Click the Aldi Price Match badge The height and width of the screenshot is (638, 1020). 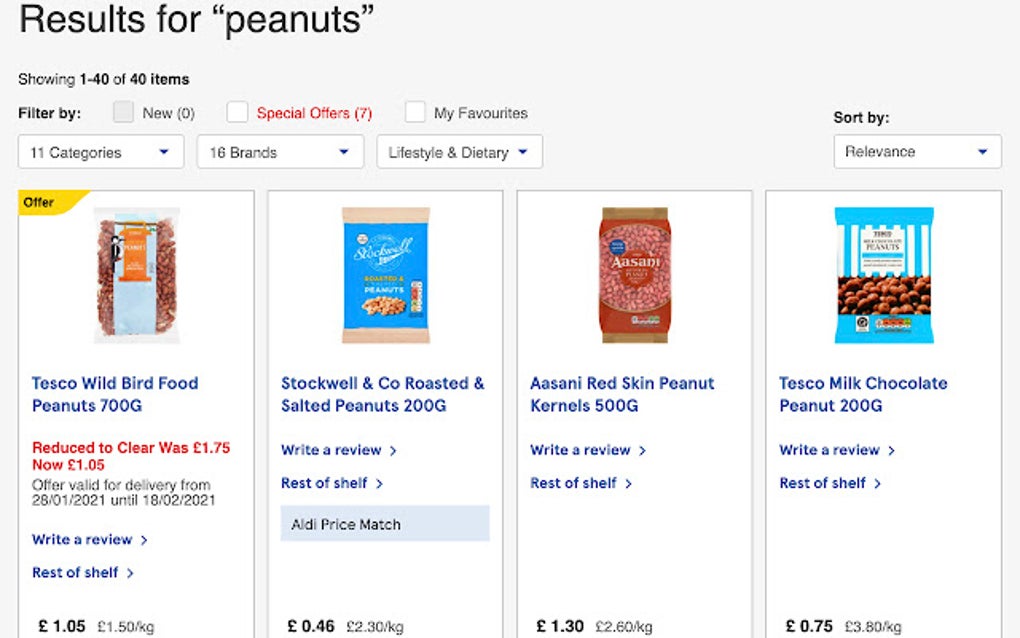click(384, 523)
